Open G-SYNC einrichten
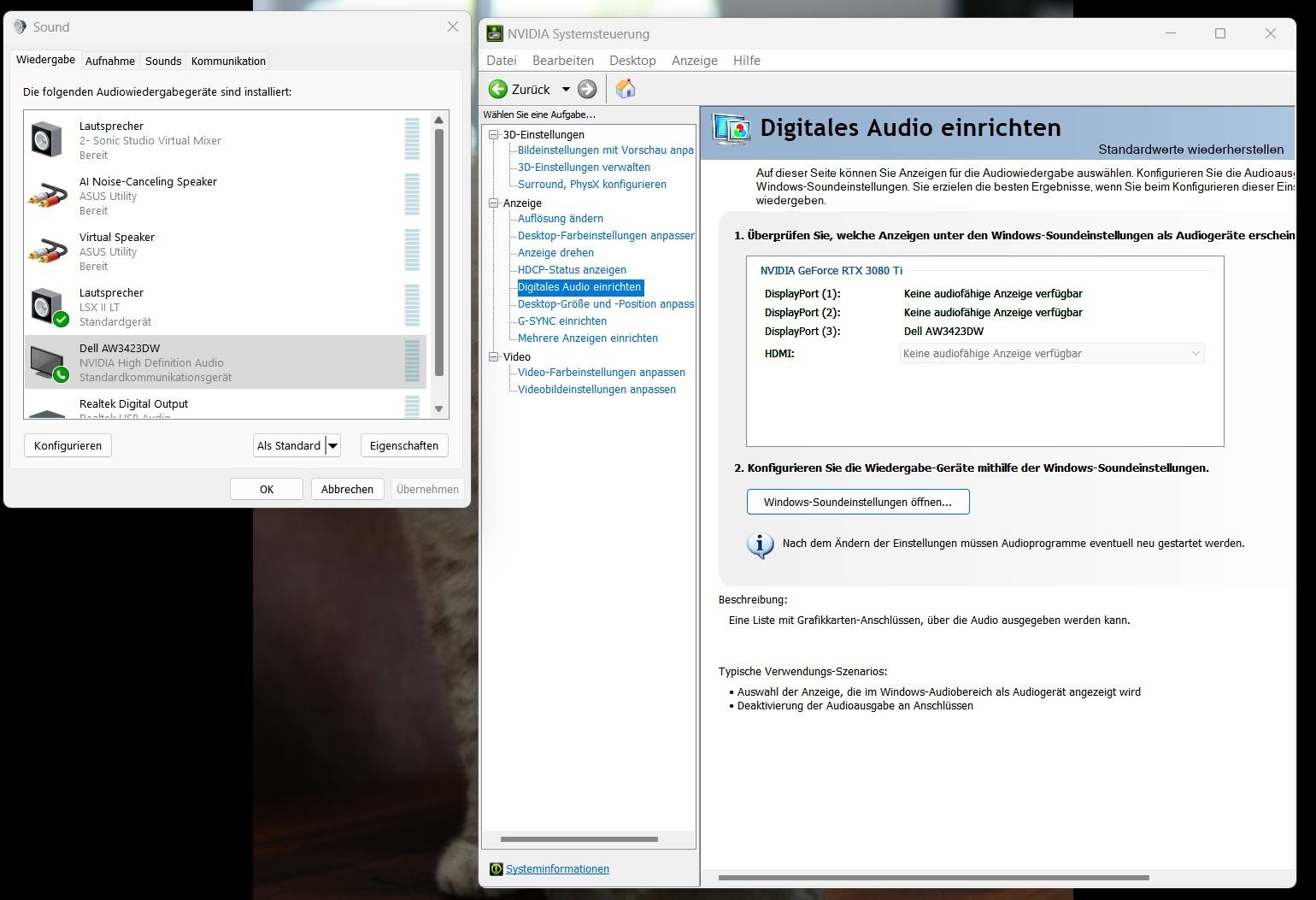This screenshot has height=900, width=1316. tap(562, 321)
